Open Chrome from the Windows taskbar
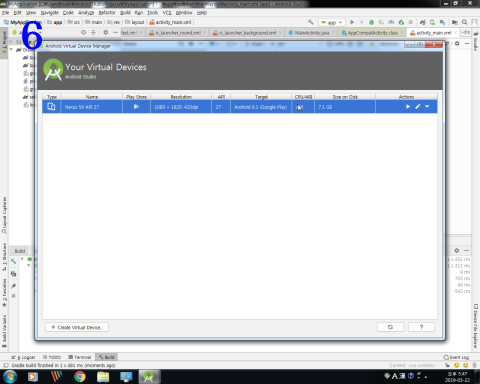The height and width of the screenshot is (384, 480). tap(80, 377)
